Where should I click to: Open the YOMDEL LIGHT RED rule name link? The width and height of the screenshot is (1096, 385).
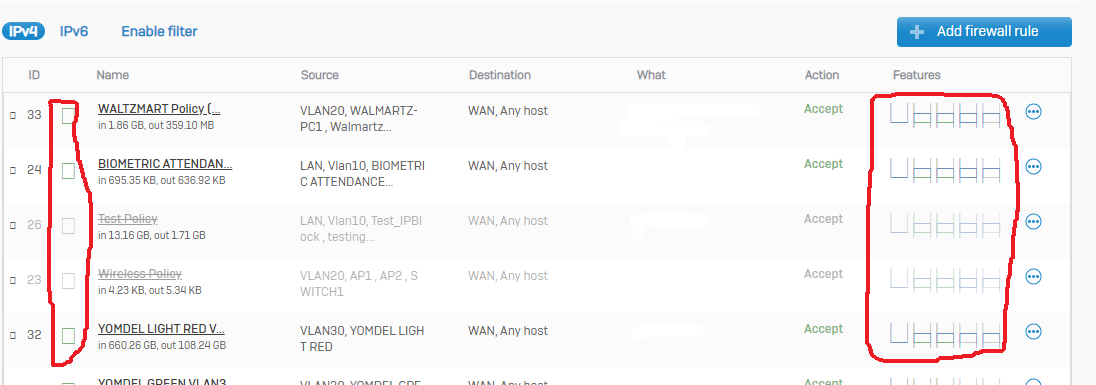click(x=161, y=329)
